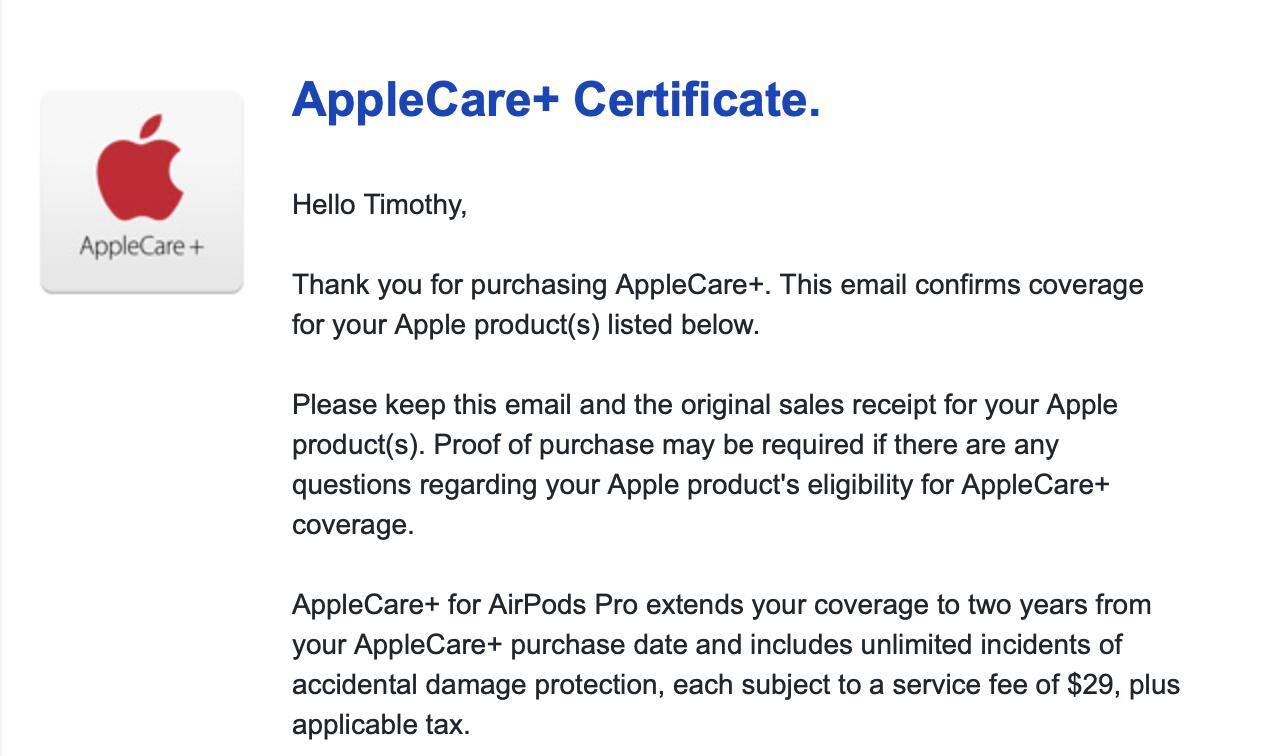1273x756 pixels.
Task: Click the AppleCare+ Certificate heading
Action: click(556, 99)
